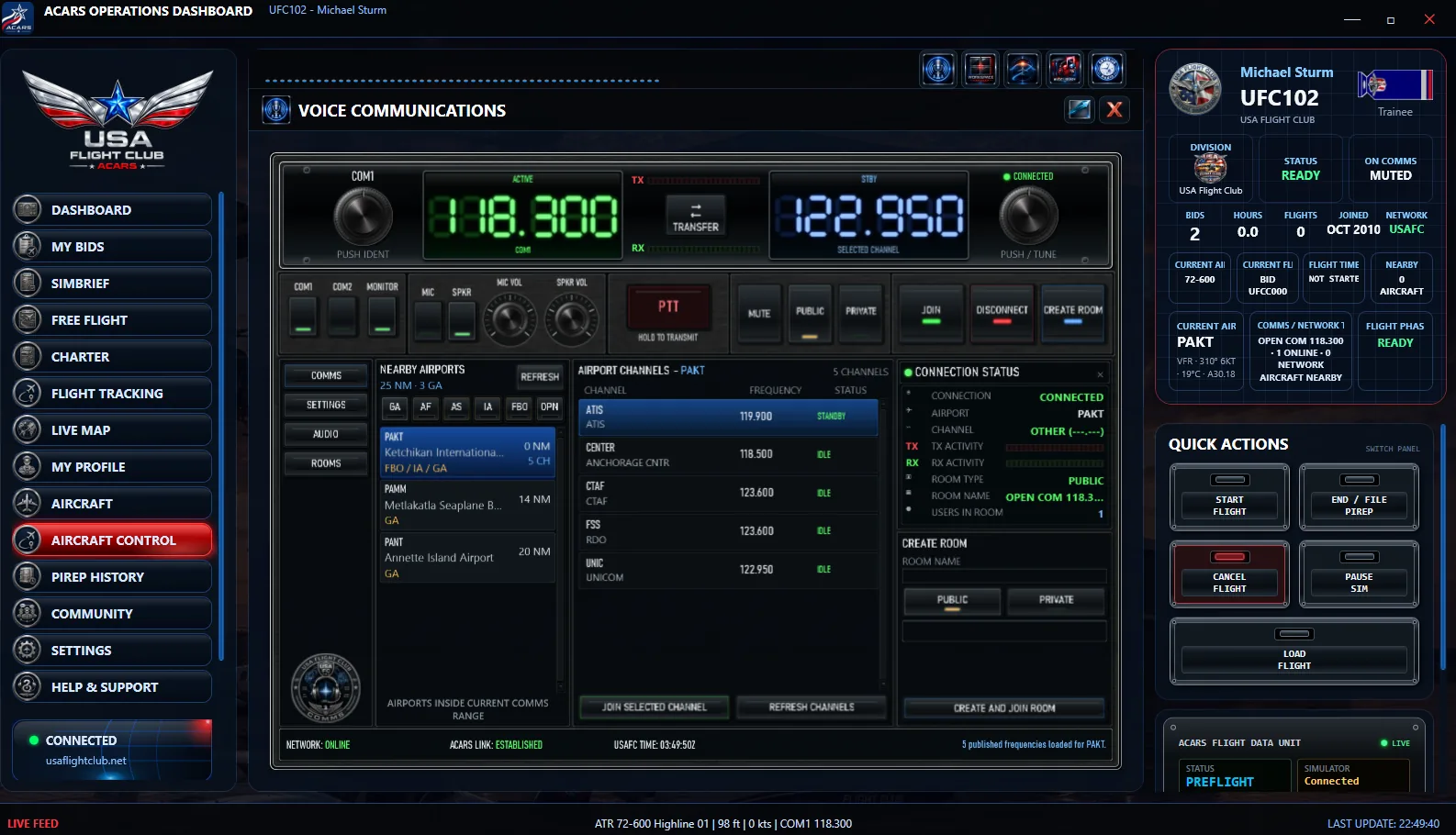The height and width of the screenshot is (835, 1456).
Task: Open the ROOMS tab
Action: (326, 463)
